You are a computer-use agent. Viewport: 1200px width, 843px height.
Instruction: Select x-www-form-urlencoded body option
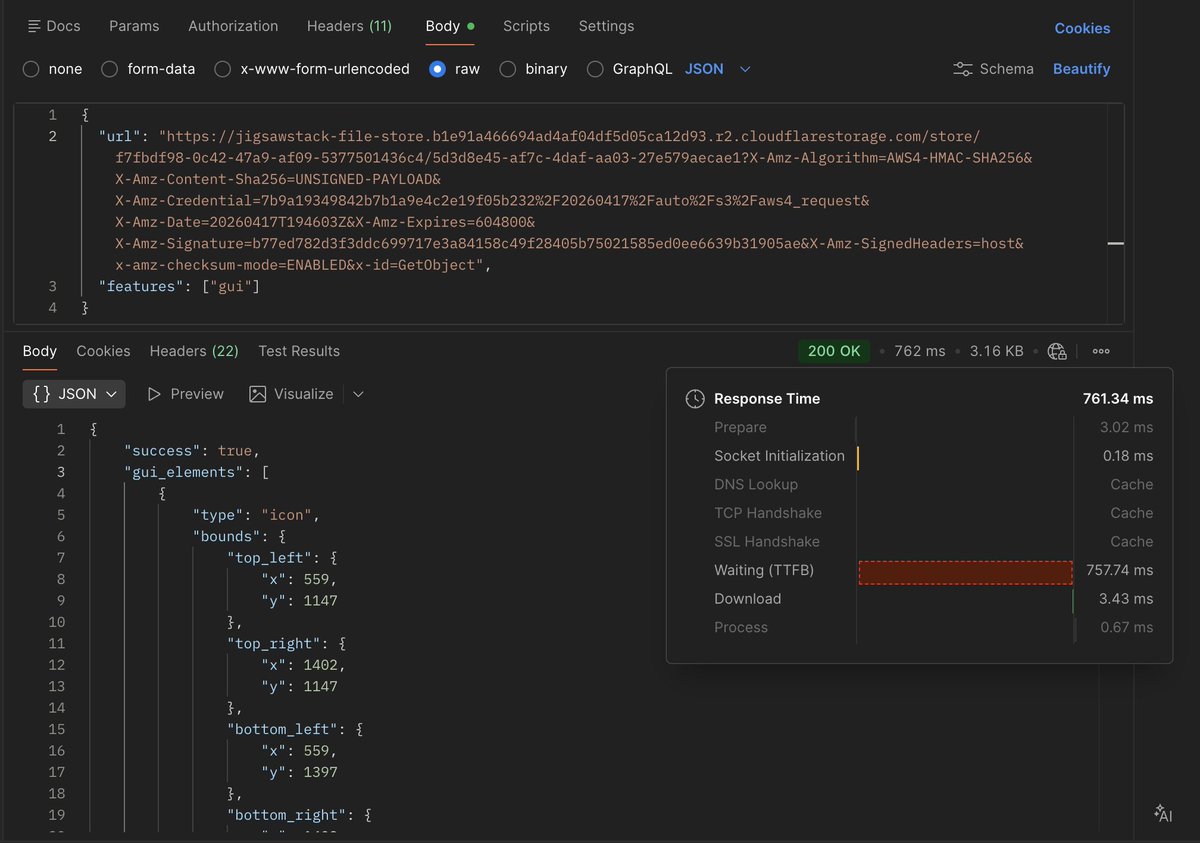click(x=222, y=69)
